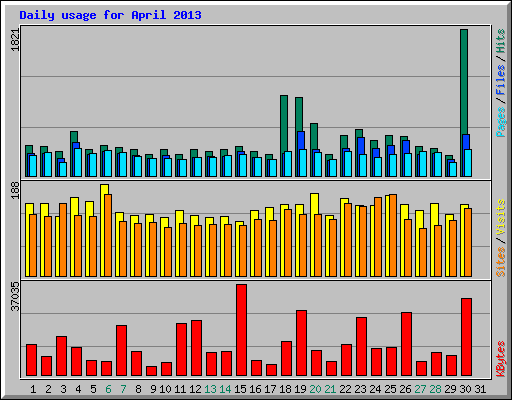The width and height of the screenshot is (512, 400).
Task: Click the cyan pages bar for day 30
Action: click(468, 163)
